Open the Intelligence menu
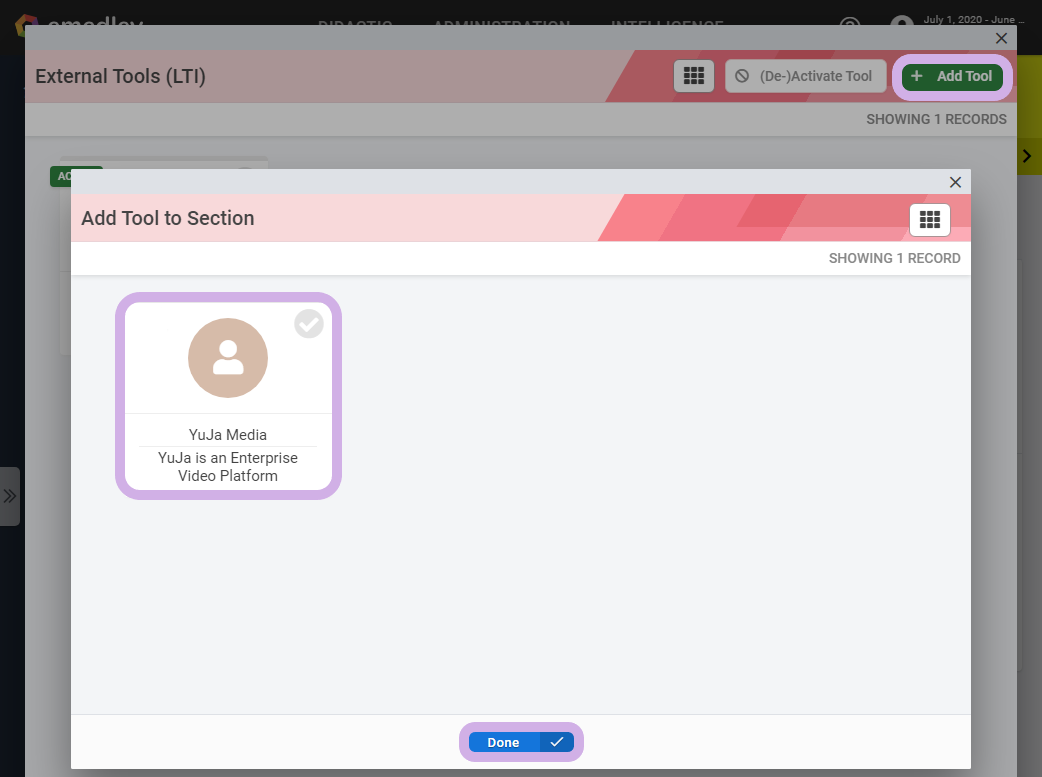1042x777 pixels. [667, 25]
